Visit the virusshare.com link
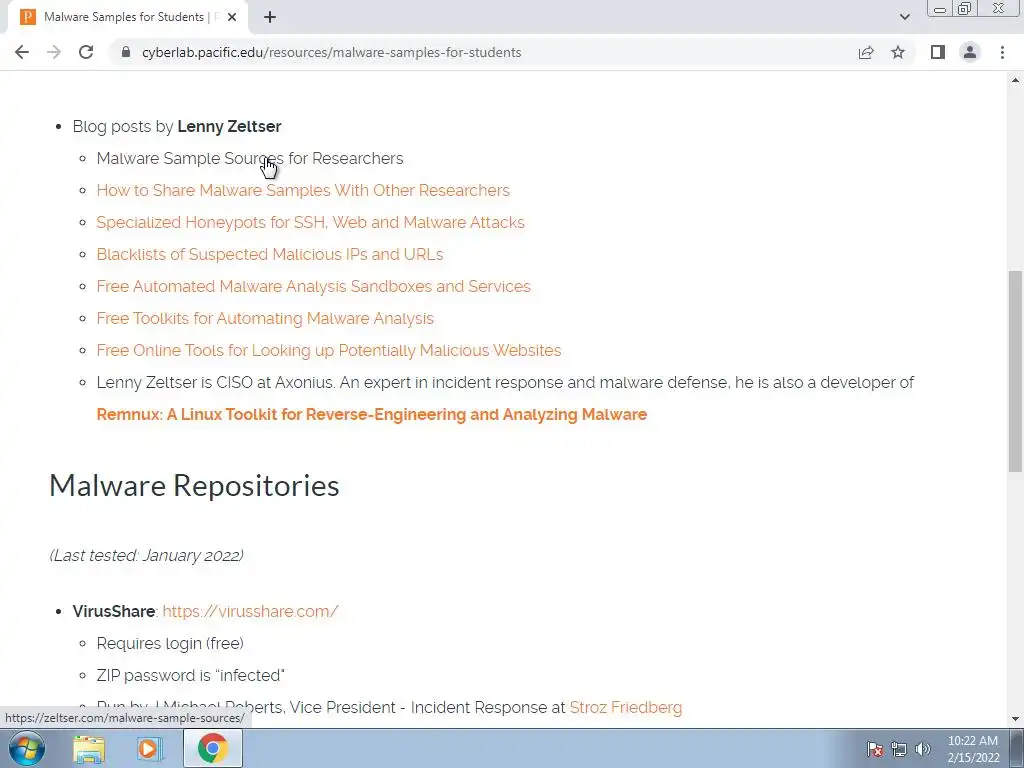1024x768 pixels. pyautogui.click(x=250, y=611)
